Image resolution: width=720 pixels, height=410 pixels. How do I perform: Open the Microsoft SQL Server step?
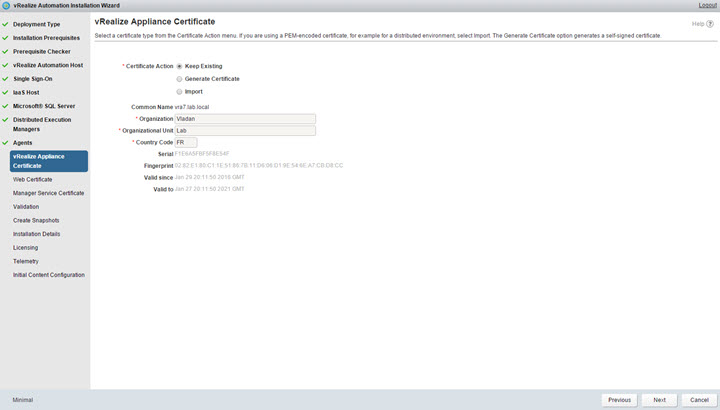click(44, 106)
